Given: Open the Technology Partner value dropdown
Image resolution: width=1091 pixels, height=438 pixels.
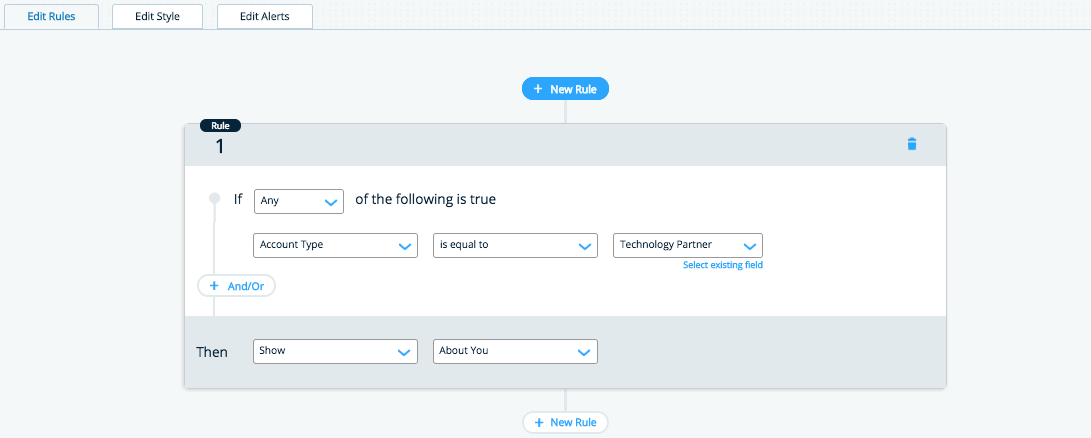Looking at the screenshot, I should pos(687,245).
